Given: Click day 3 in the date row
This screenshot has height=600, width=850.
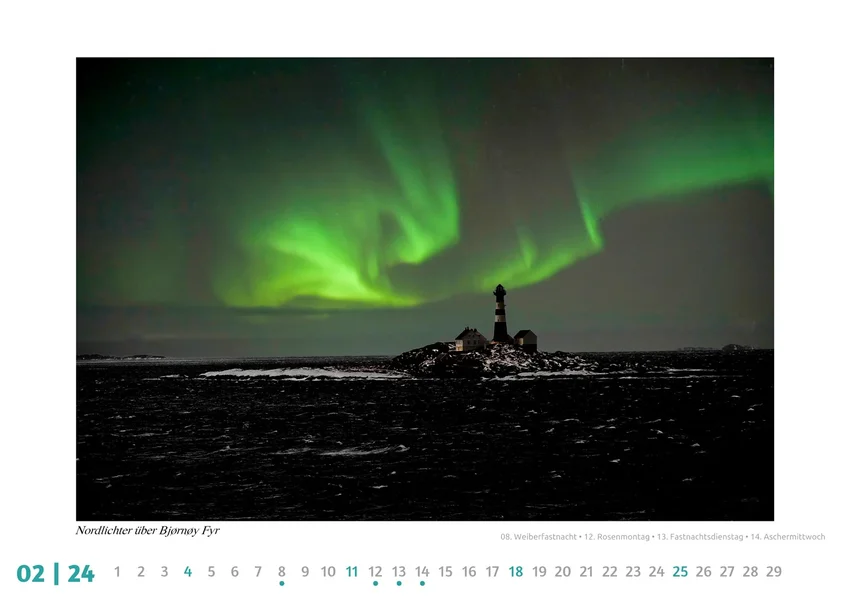Looking at the screenshot, I should 164,572.
